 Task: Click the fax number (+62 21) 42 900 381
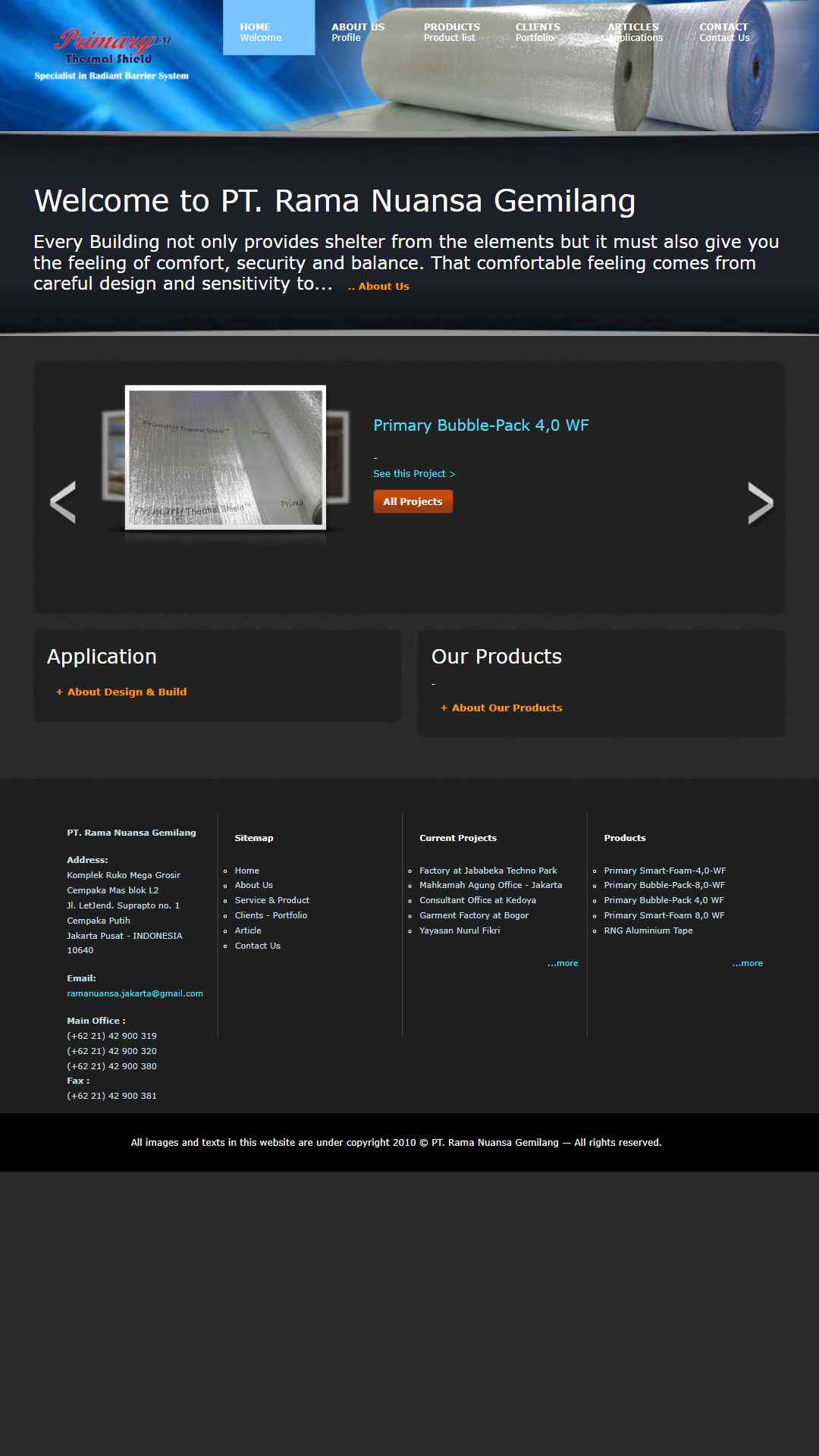point(111,1096)
